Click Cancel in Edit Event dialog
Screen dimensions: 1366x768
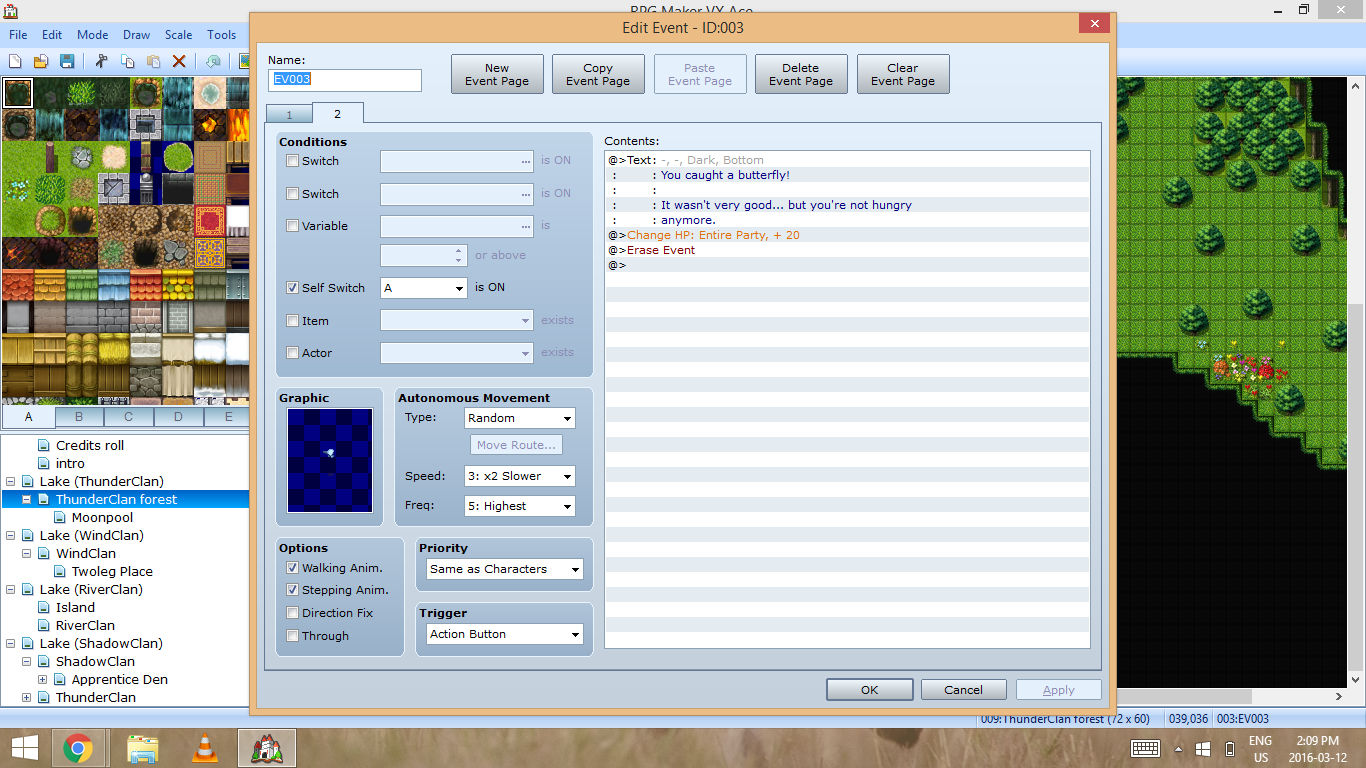pos(963,690)
